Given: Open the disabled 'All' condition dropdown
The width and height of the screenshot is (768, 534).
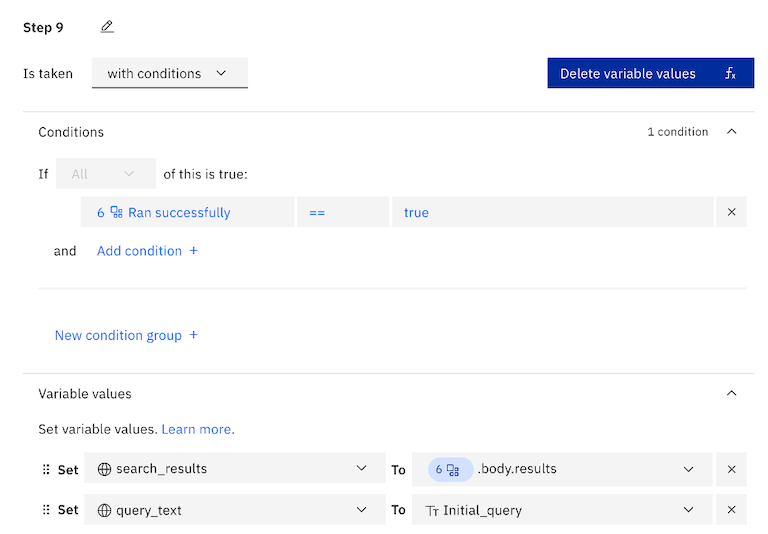Looking at the screenshot, I should pos(105,174).
